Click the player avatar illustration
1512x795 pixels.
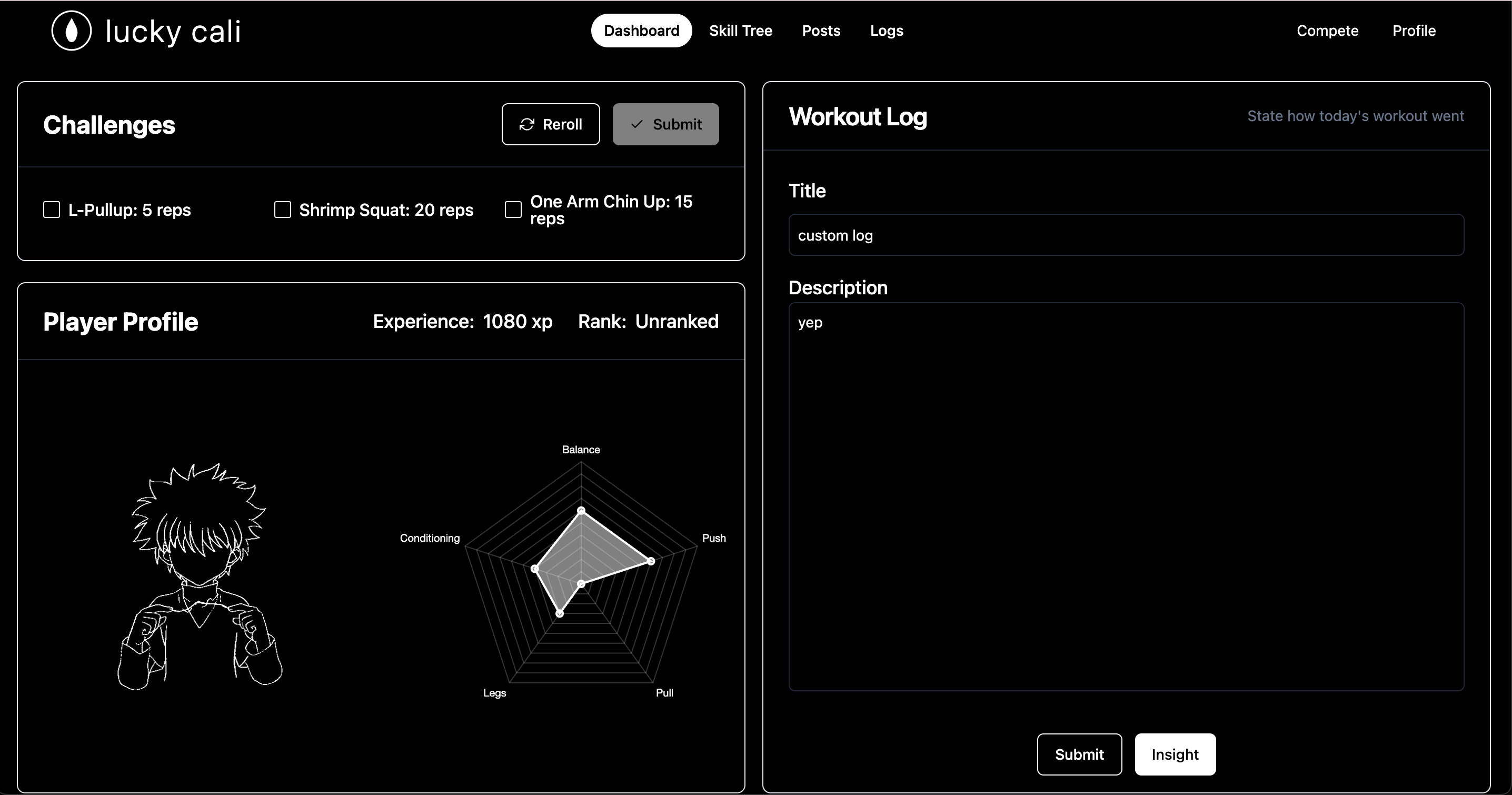[200, 577]
